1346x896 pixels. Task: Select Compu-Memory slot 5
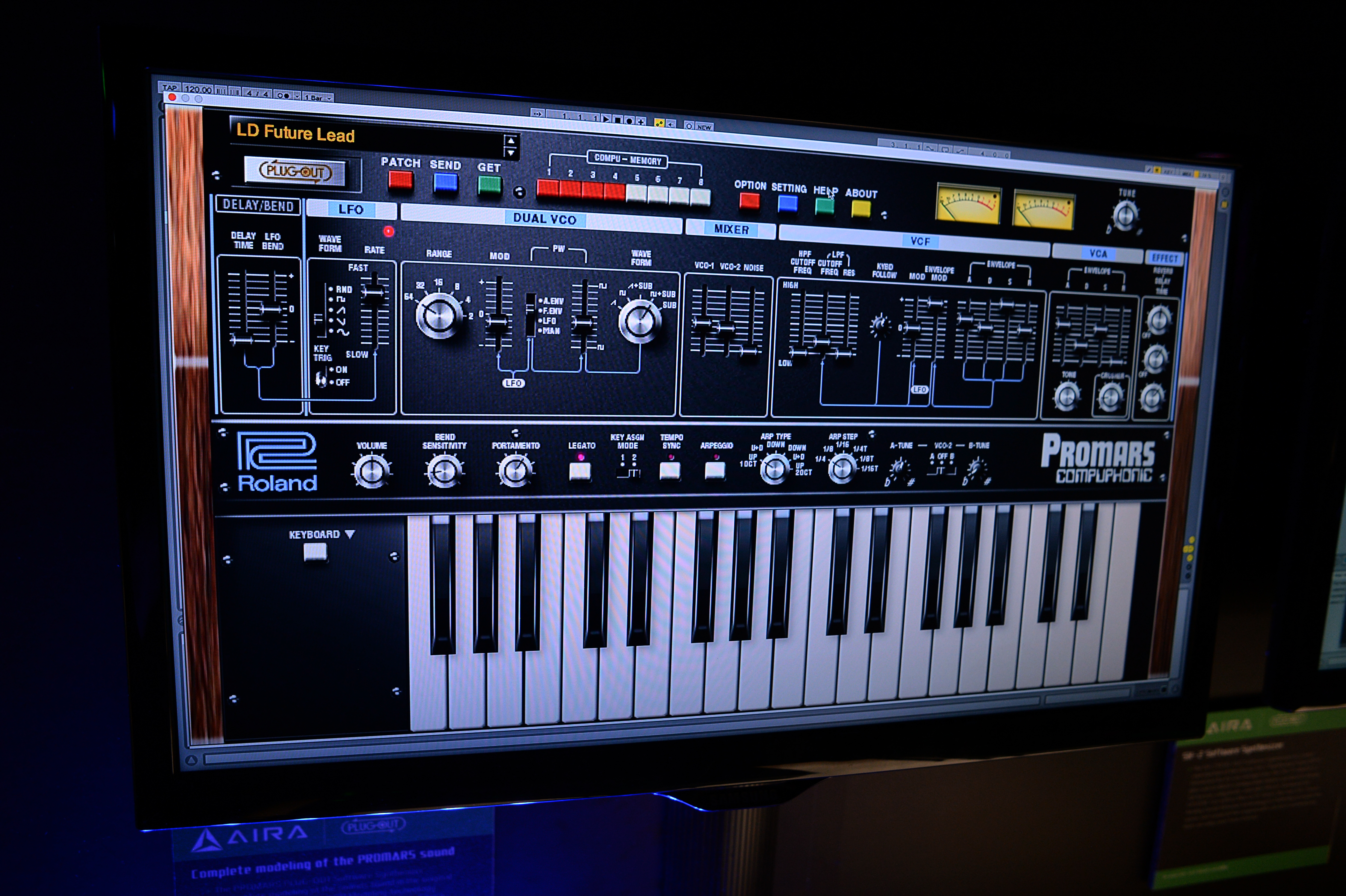pyautogui.click(x=636, y=194)
